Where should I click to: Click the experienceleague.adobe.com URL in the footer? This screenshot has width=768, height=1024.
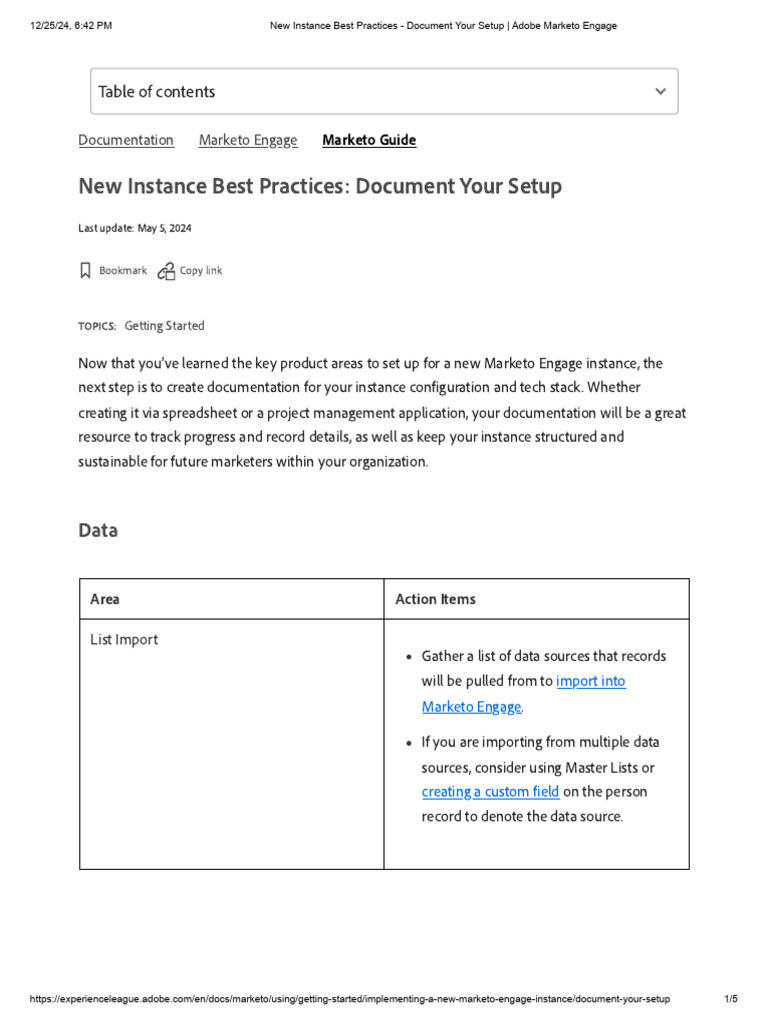pyautogui.click(x=350, y=999)
